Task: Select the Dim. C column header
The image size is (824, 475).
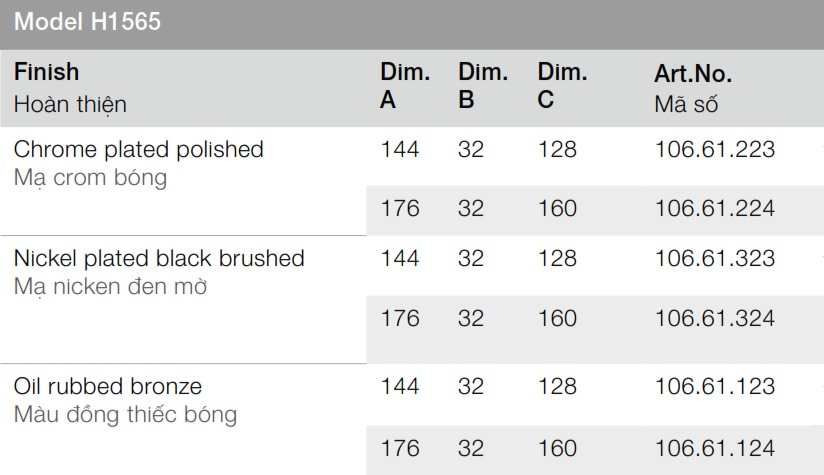Action: click(562, 86)
